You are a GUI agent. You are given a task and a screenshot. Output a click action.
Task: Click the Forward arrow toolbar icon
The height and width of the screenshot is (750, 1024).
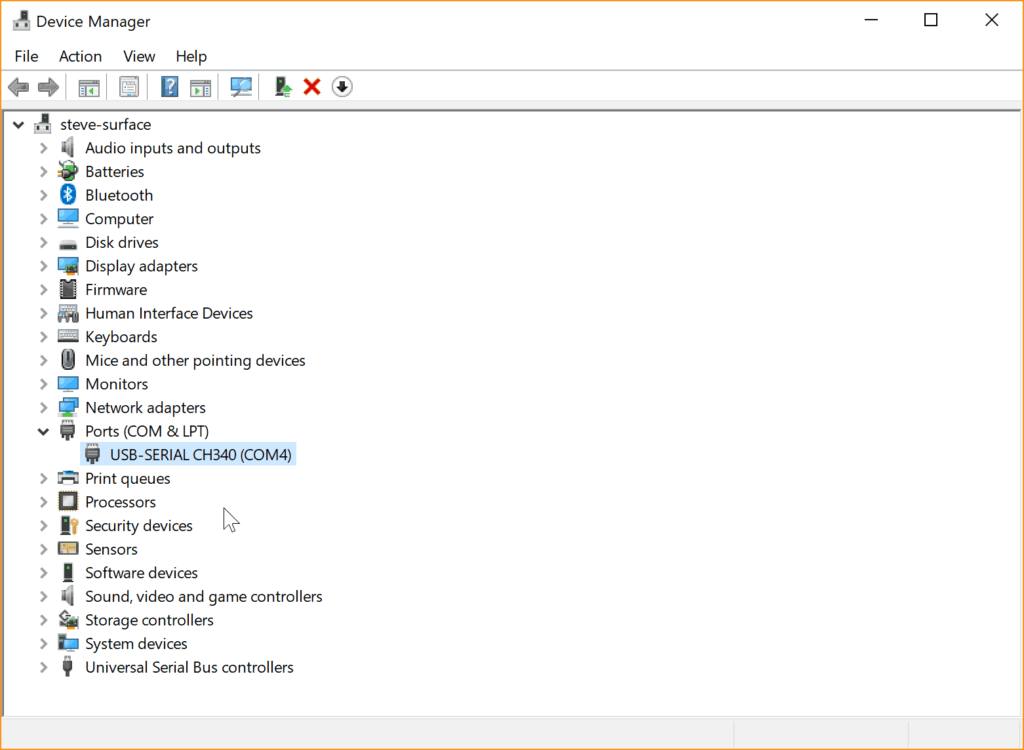[x=48, y=87]
